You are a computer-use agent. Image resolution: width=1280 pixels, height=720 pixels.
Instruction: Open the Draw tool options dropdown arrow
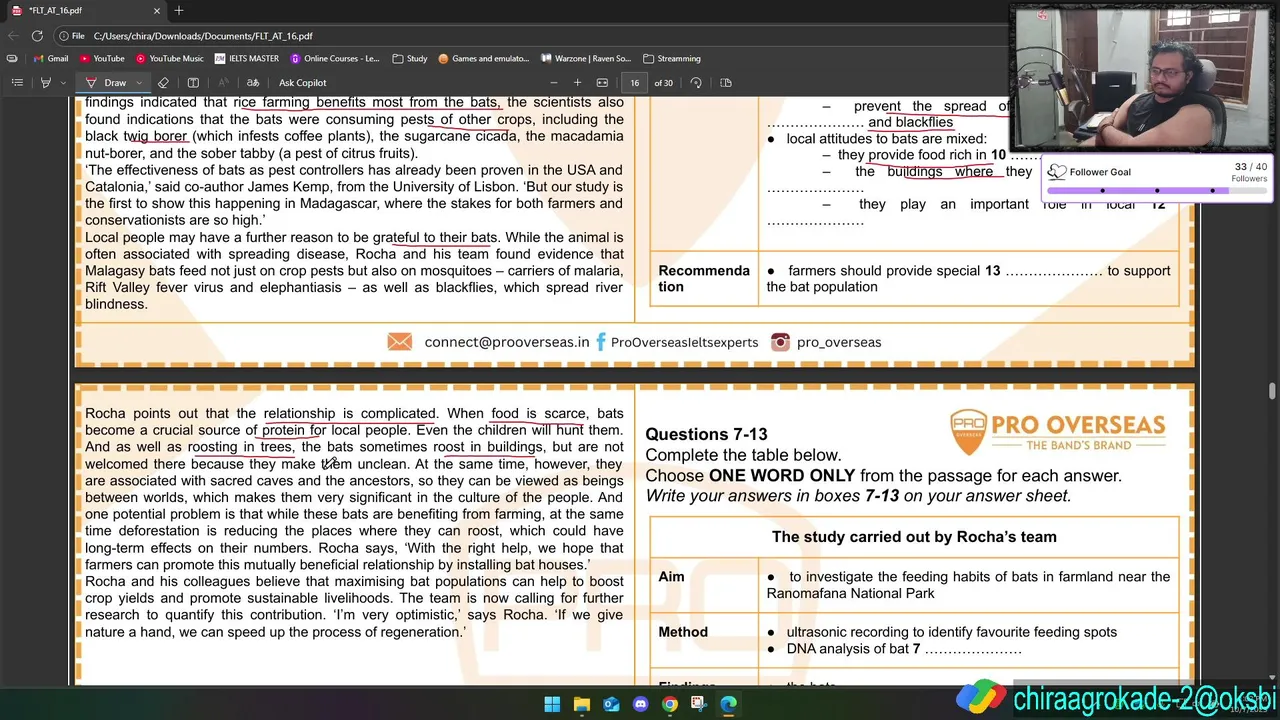pyautogui.click(x=139, y=83)
